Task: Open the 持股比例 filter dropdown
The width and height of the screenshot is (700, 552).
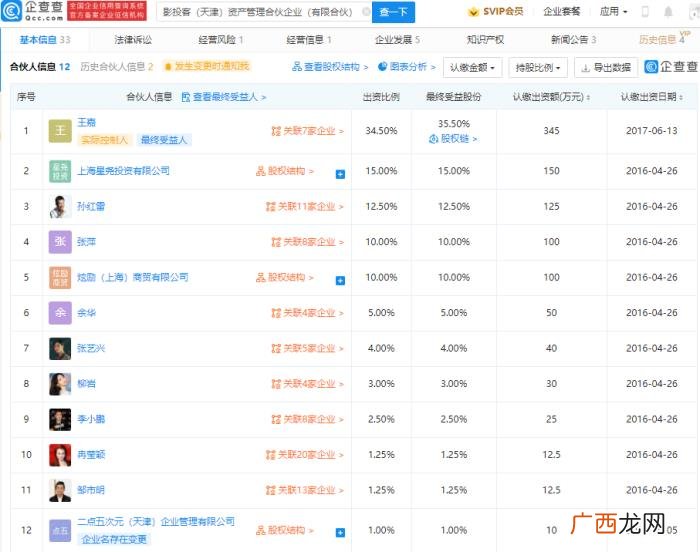Action: pos(538,68)
